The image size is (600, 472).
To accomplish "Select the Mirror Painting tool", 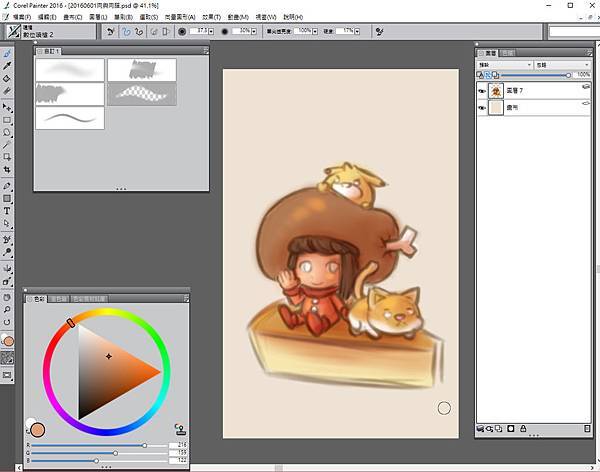I will click(x=7, y=269).
